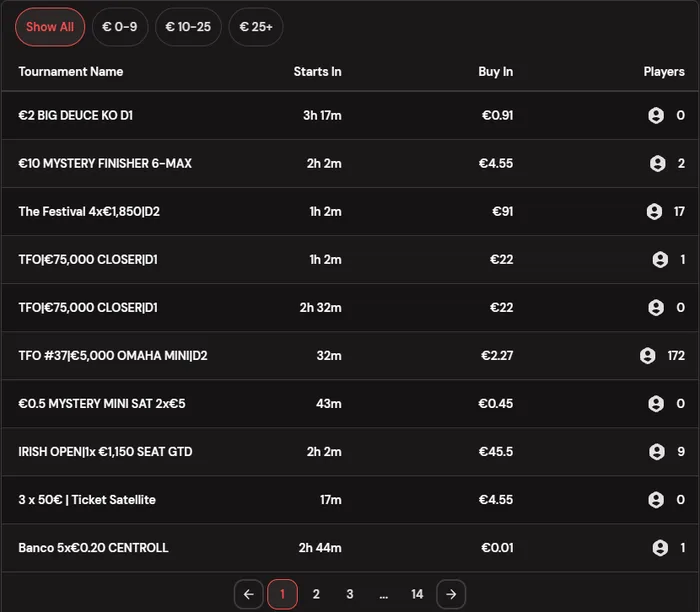Click player icon in OMAHA MINI row
The image size is (700, 612).
tap(648, 356)
